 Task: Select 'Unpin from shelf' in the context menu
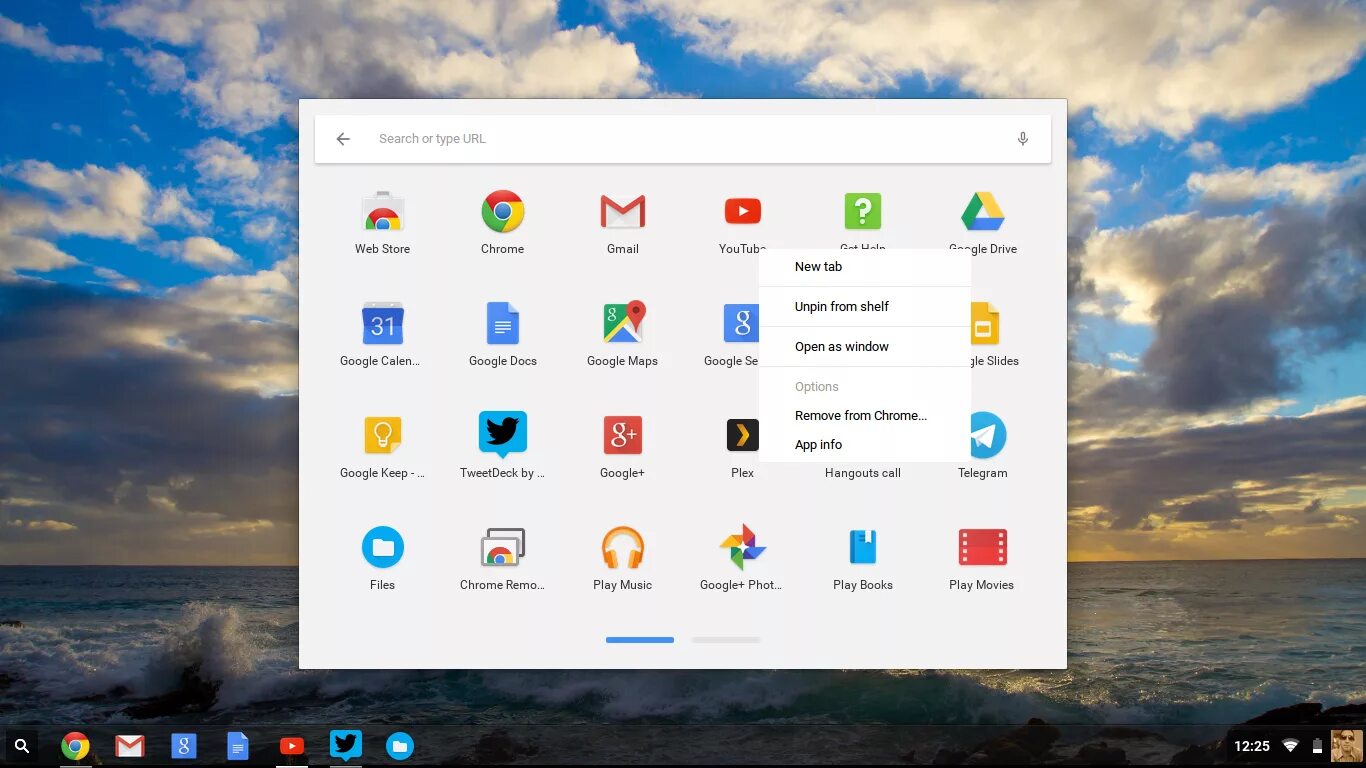[x=841, y=306]
